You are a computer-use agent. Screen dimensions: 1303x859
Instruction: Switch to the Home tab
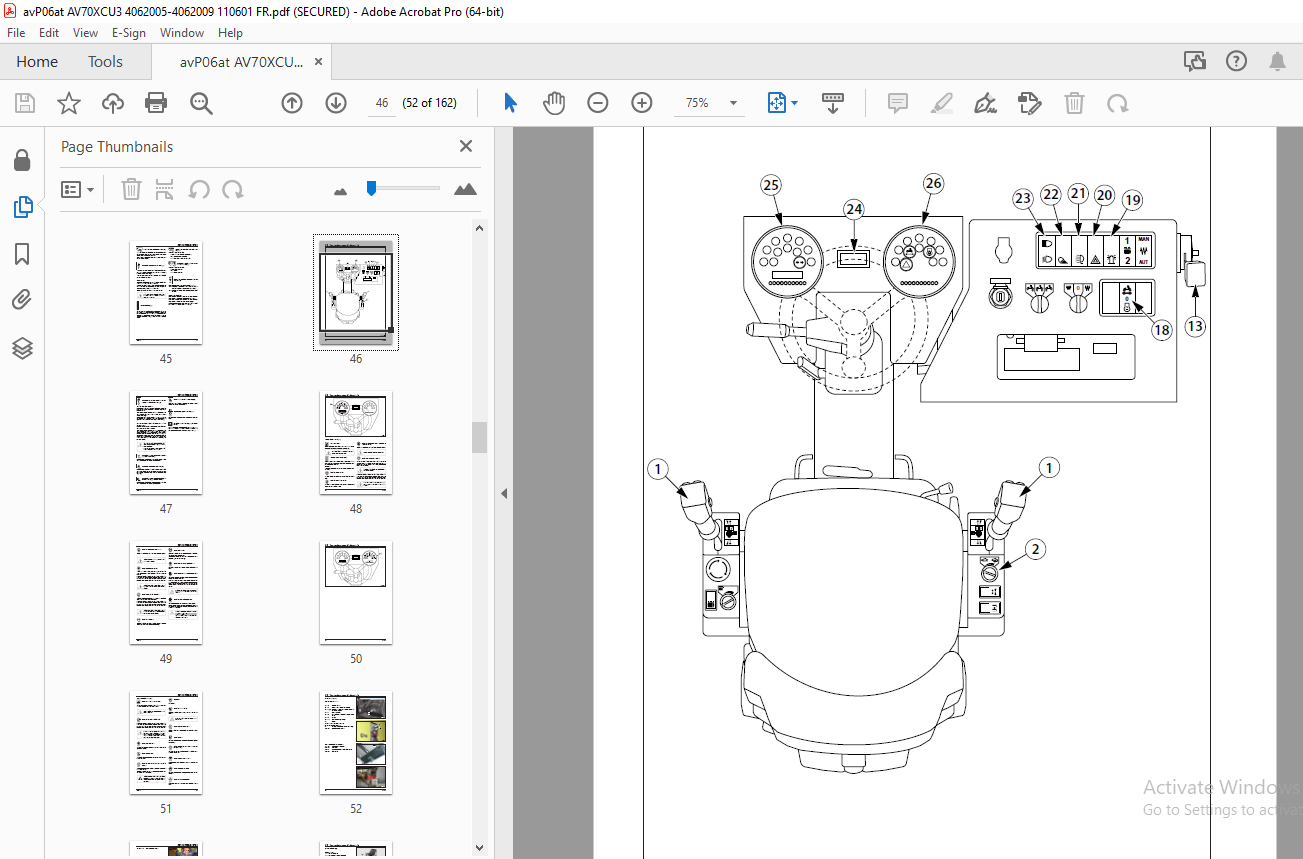[x=37, y=62]
